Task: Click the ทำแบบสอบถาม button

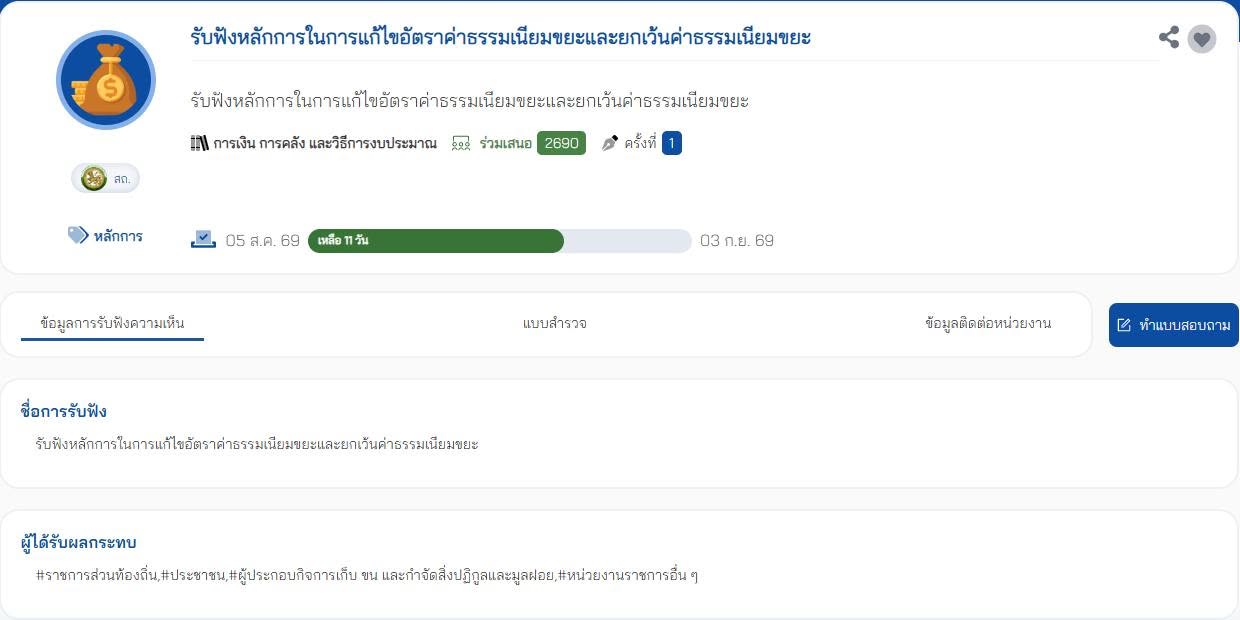Action: point(1174,325)
